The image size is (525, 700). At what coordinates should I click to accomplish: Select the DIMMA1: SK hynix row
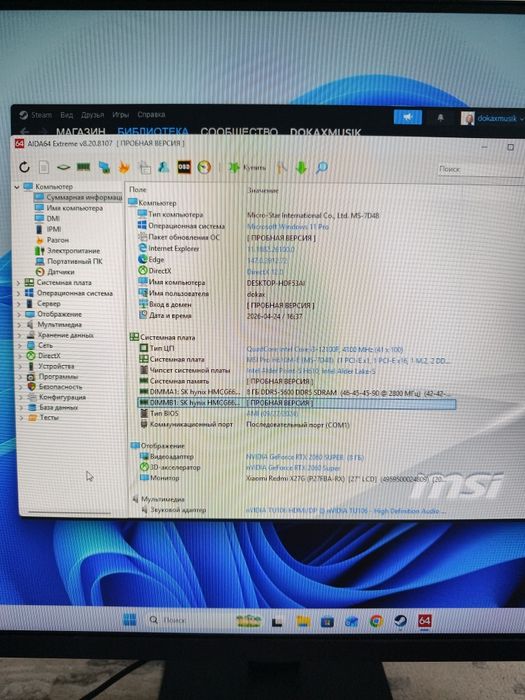tap(295, 392)
